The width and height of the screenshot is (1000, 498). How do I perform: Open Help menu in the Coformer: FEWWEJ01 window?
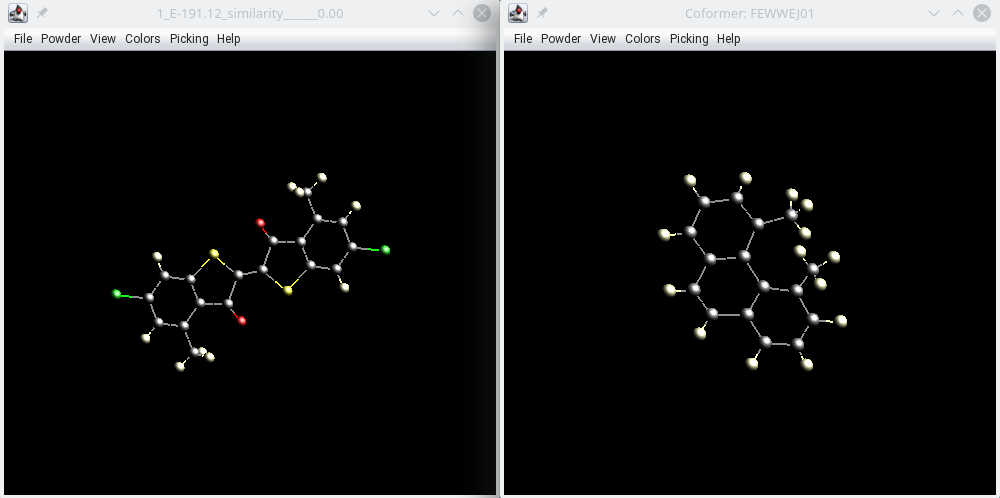point(728,39)
